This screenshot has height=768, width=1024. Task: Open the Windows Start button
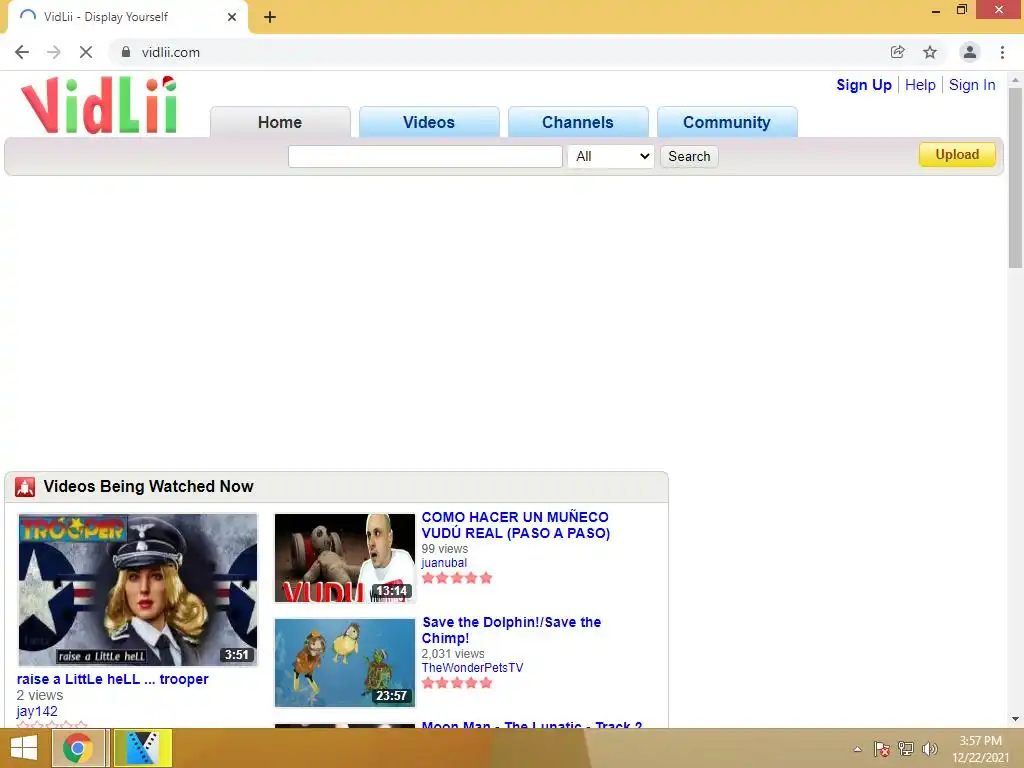click(x=24, y=748)
